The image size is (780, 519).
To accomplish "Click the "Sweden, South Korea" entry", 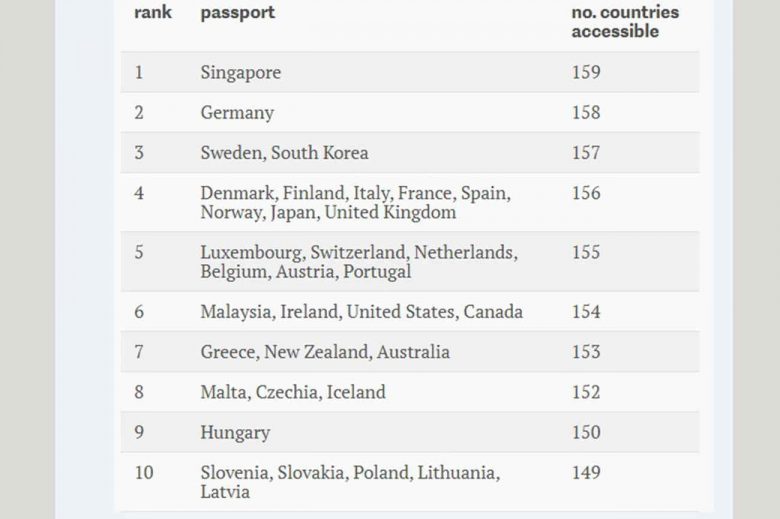I will (x=284, y=153).
